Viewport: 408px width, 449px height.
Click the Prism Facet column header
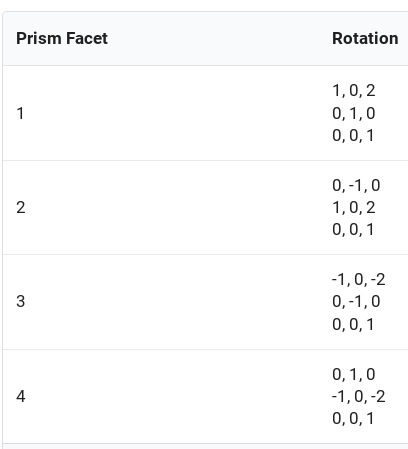62,38
